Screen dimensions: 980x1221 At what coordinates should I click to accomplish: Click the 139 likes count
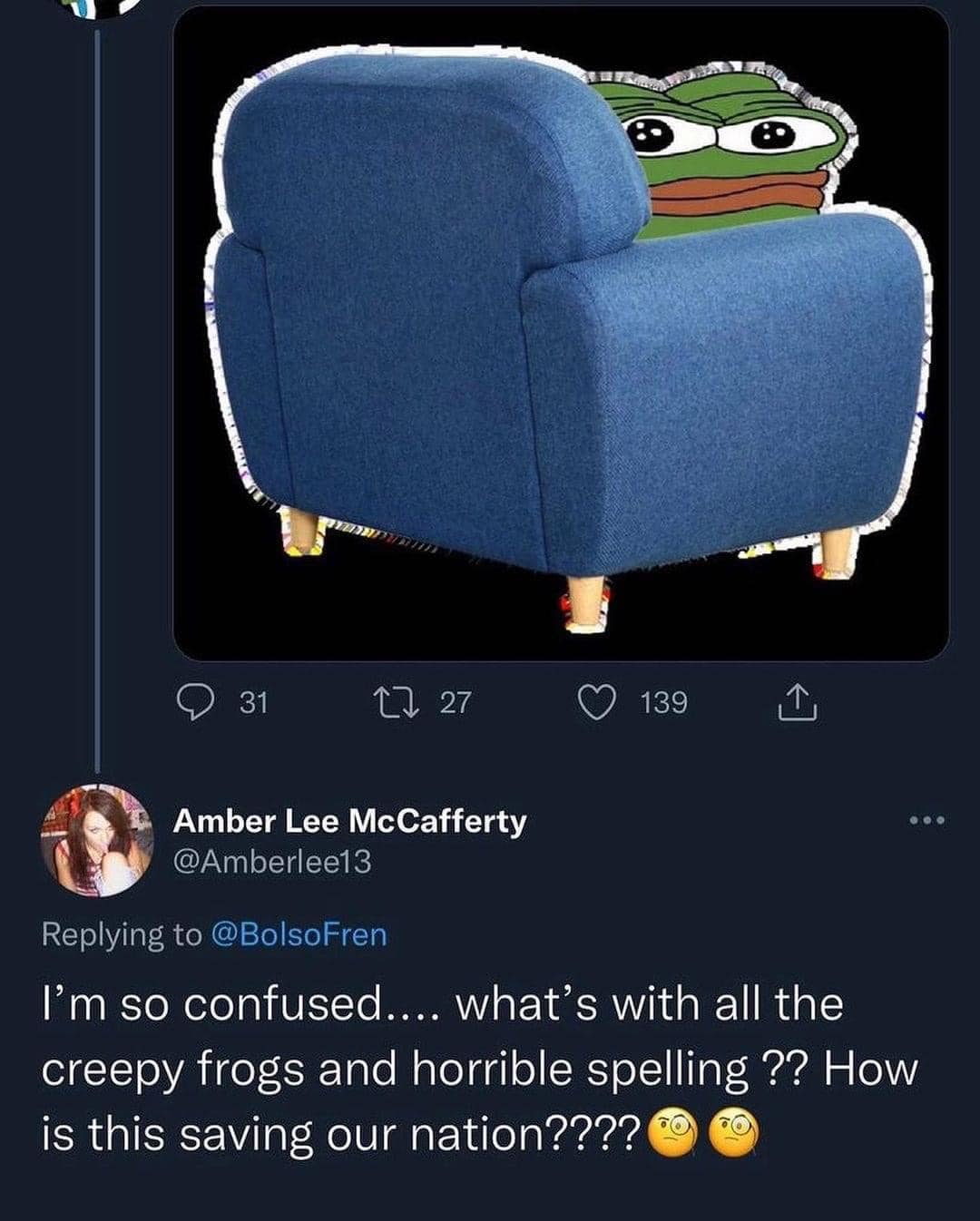[x=663, y=703]
